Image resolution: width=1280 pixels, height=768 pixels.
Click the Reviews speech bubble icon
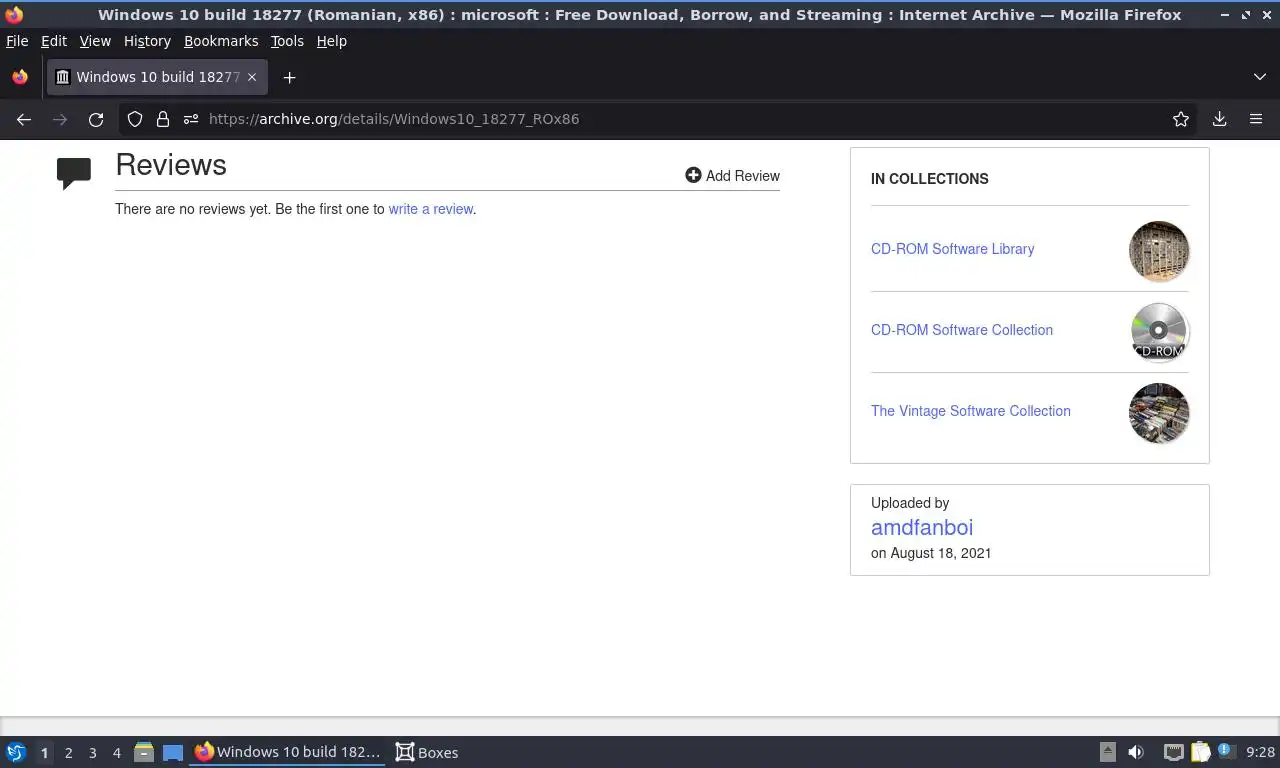[74, 173]
